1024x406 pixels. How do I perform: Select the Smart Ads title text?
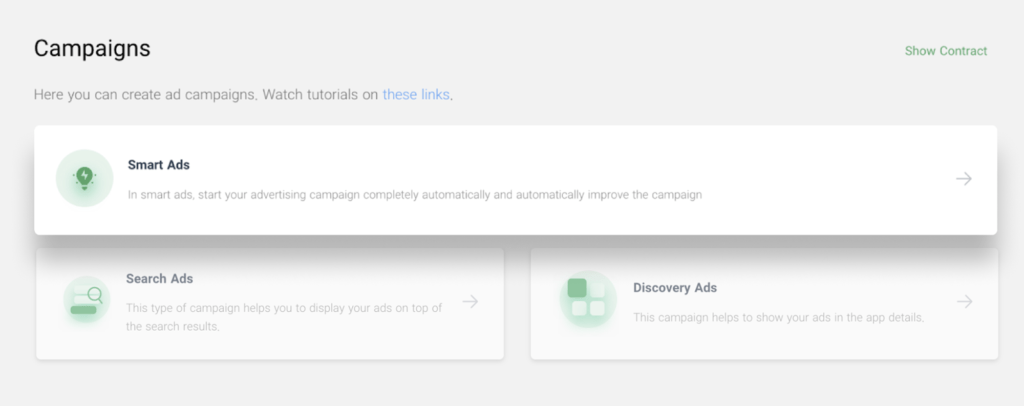tap(159, 165)
